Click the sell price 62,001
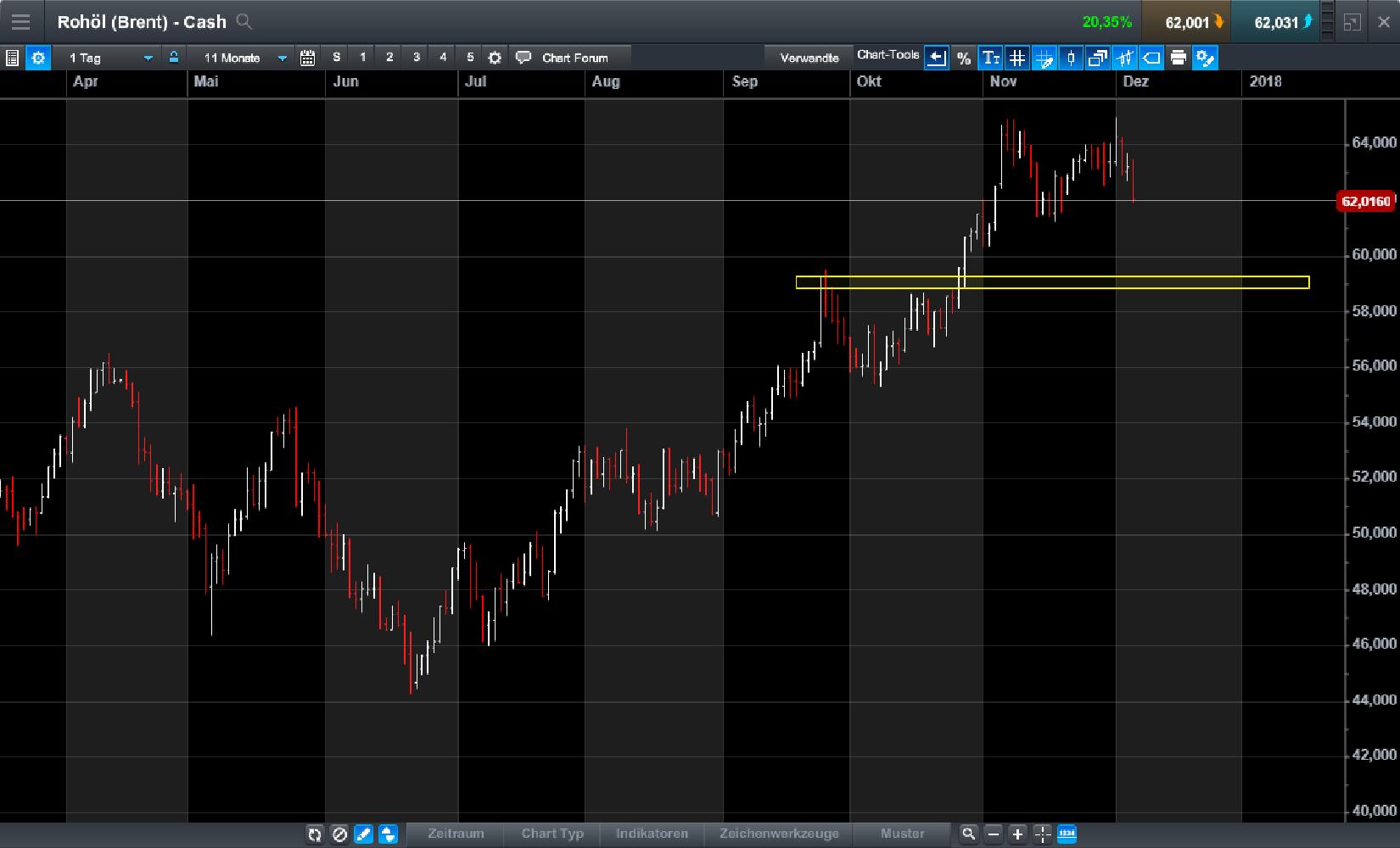Viewport: 1400px width, 848px height. (x=1186, y=22)
